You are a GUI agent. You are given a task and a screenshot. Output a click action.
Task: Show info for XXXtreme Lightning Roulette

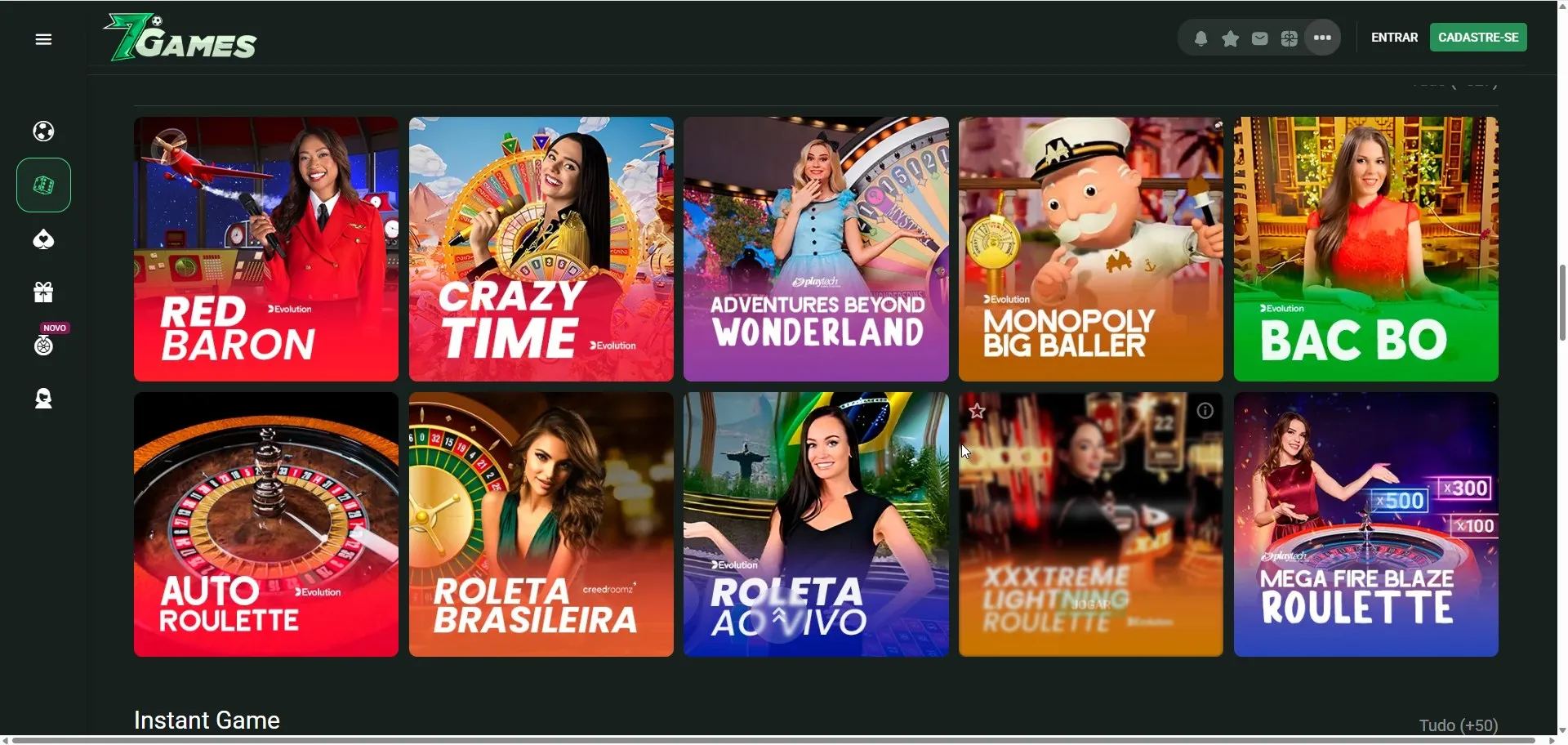1205,411
